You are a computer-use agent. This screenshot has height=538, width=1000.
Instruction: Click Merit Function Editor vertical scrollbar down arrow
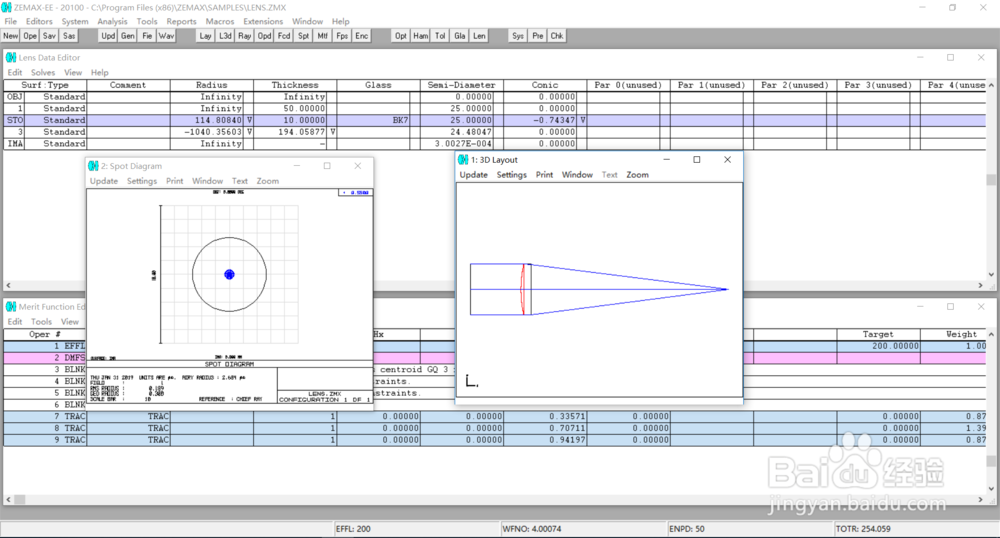click(991, 489)
